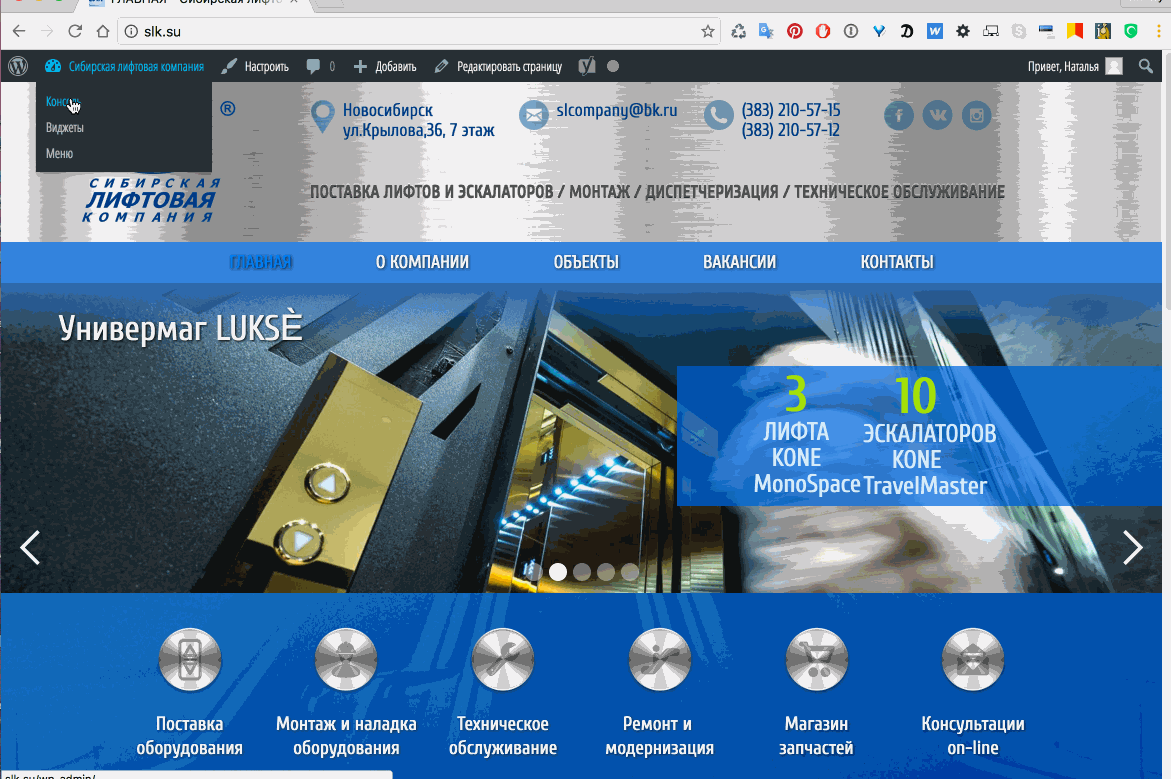Open the Pinterest extension icon
1171x779 pixels.
(x=795, y=31)
